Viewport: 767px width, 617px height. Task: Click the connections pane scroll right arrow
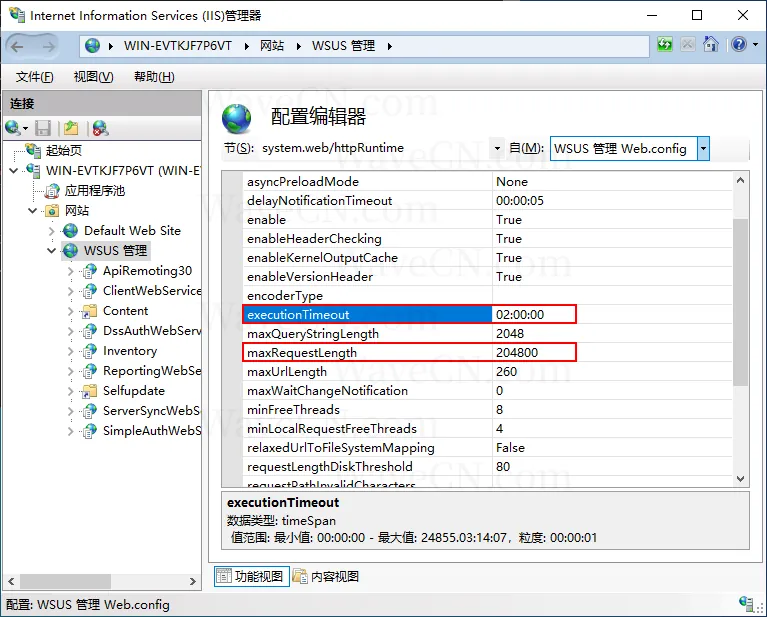point(193,581)
